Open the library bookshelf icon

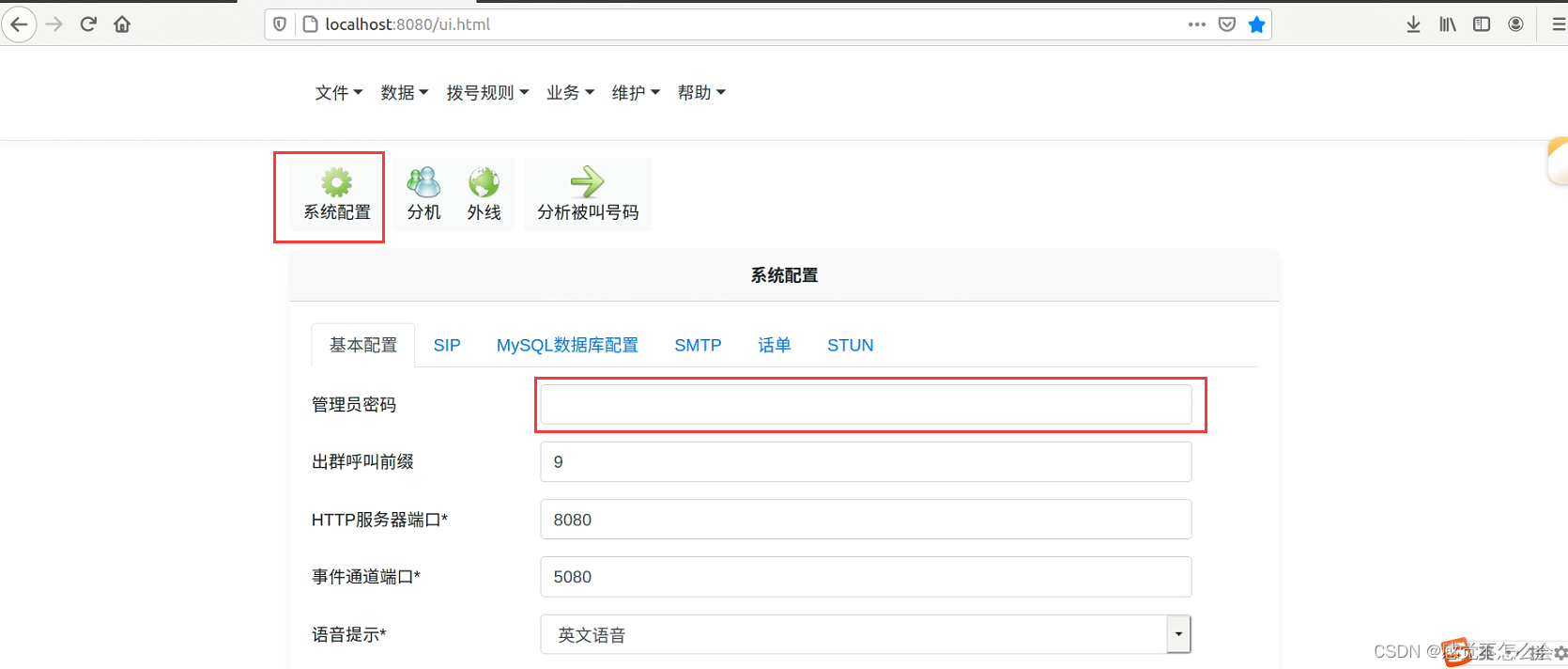[1447, 24]
